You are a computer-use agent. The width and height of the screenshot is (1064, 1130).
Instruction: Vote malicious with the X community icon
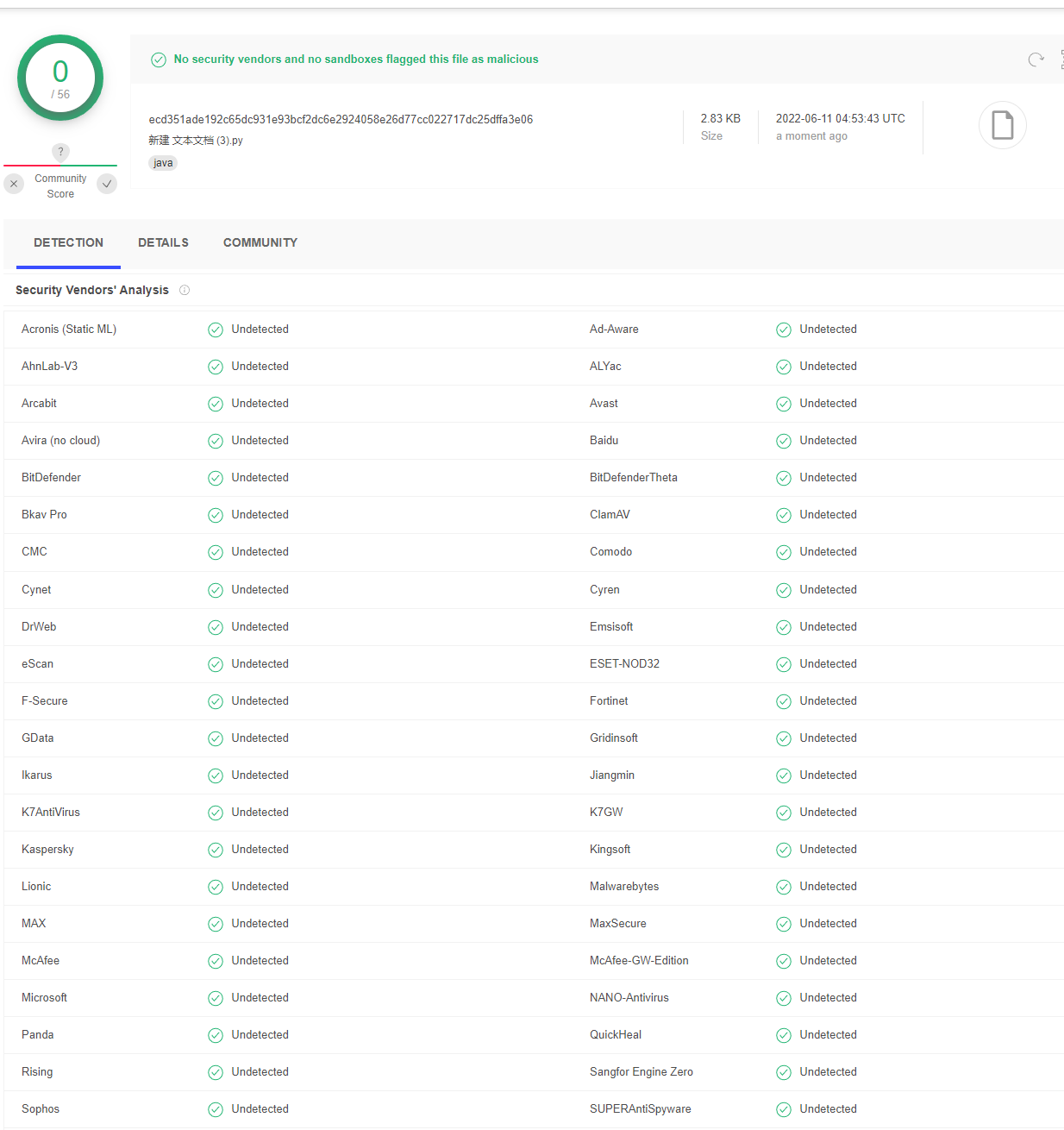(x=14, y=184)
